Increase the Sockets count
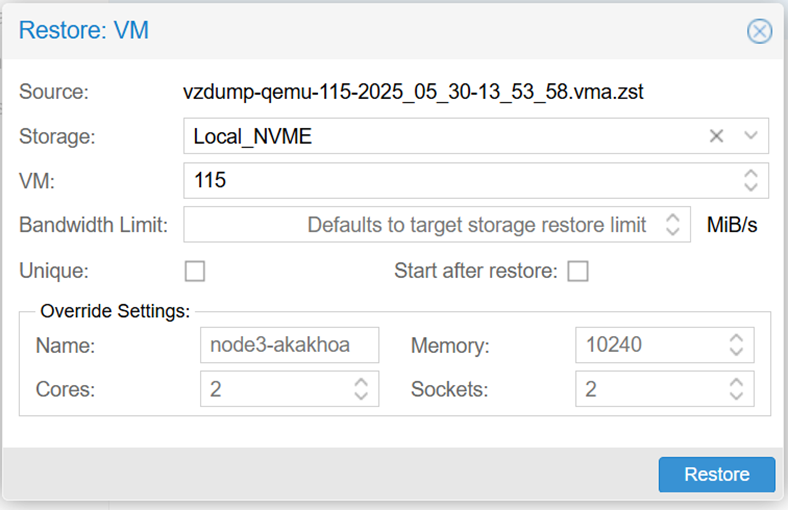Viewport: 788px width, 510px height. 736,383
